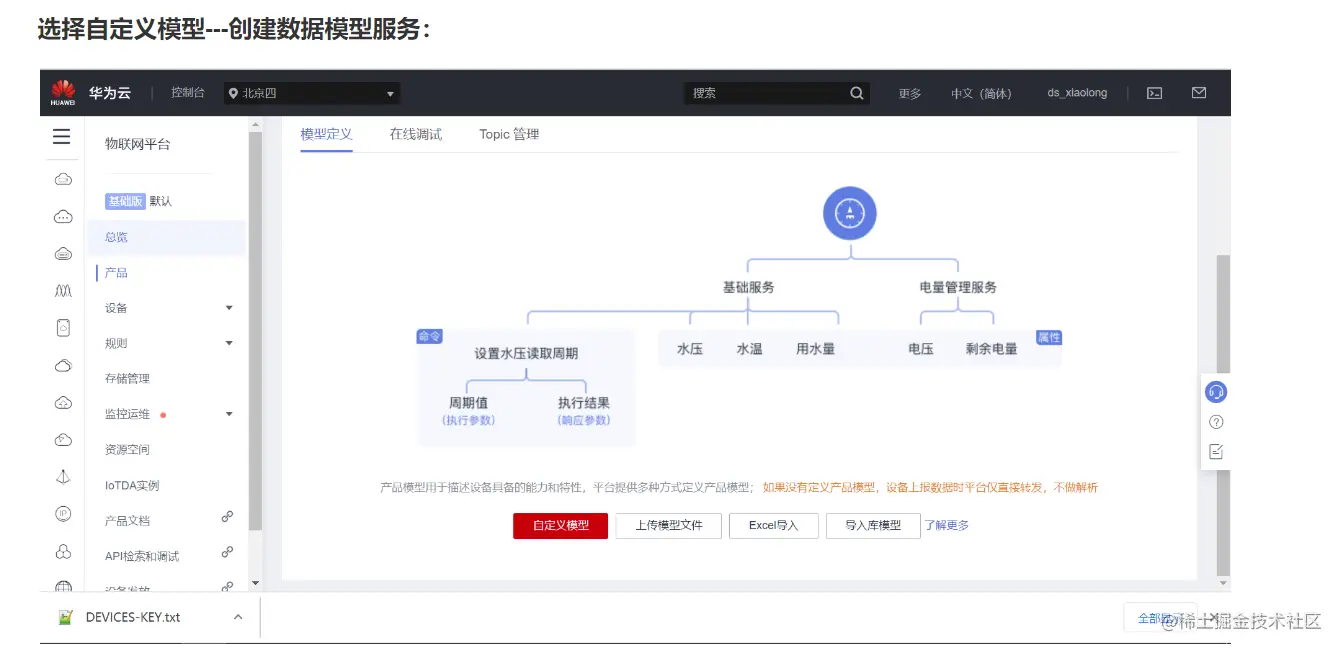Open the DEVICES-KEY.txt download options chevron
Image resolution: width=1341 pixels, height=651 pixels.
pos(238,618)
